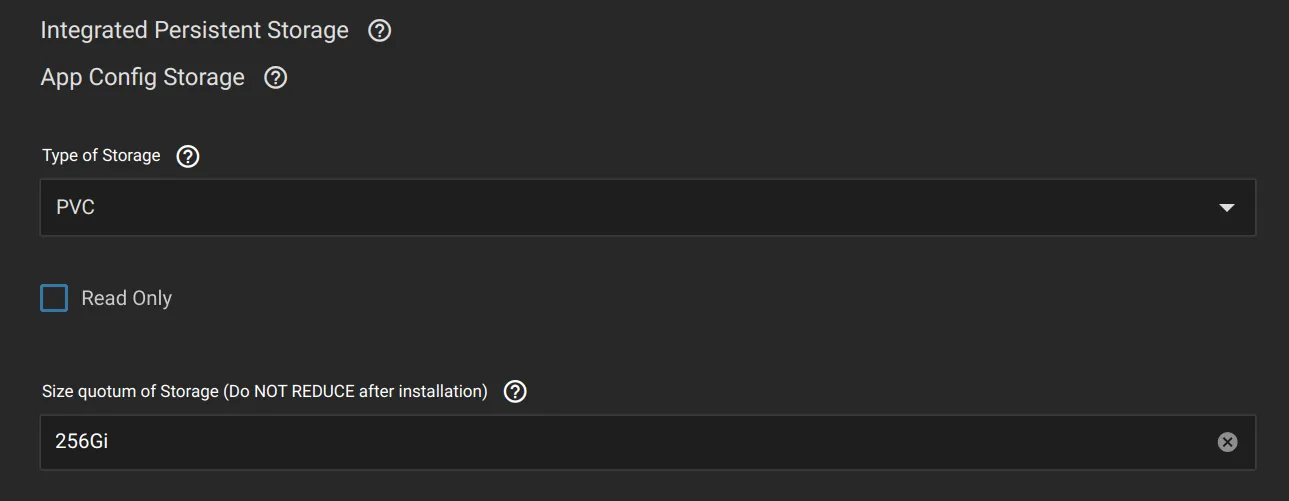The height and width of the screenshot is (501, 1289).
Task: Select the PVC value in the storage selector
Action: [x=76, y=208]
